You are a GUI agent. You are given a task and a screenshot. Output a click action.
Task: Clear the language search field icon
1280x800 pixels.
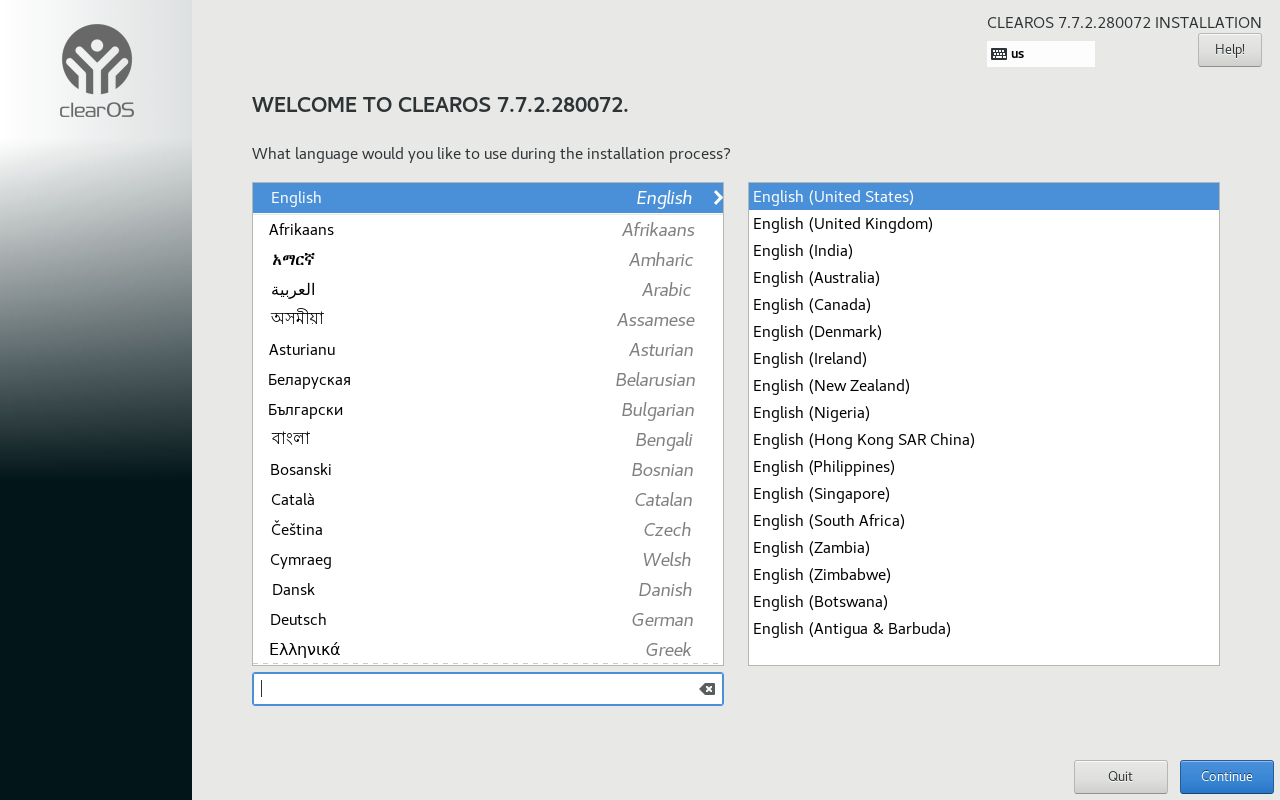707,689
